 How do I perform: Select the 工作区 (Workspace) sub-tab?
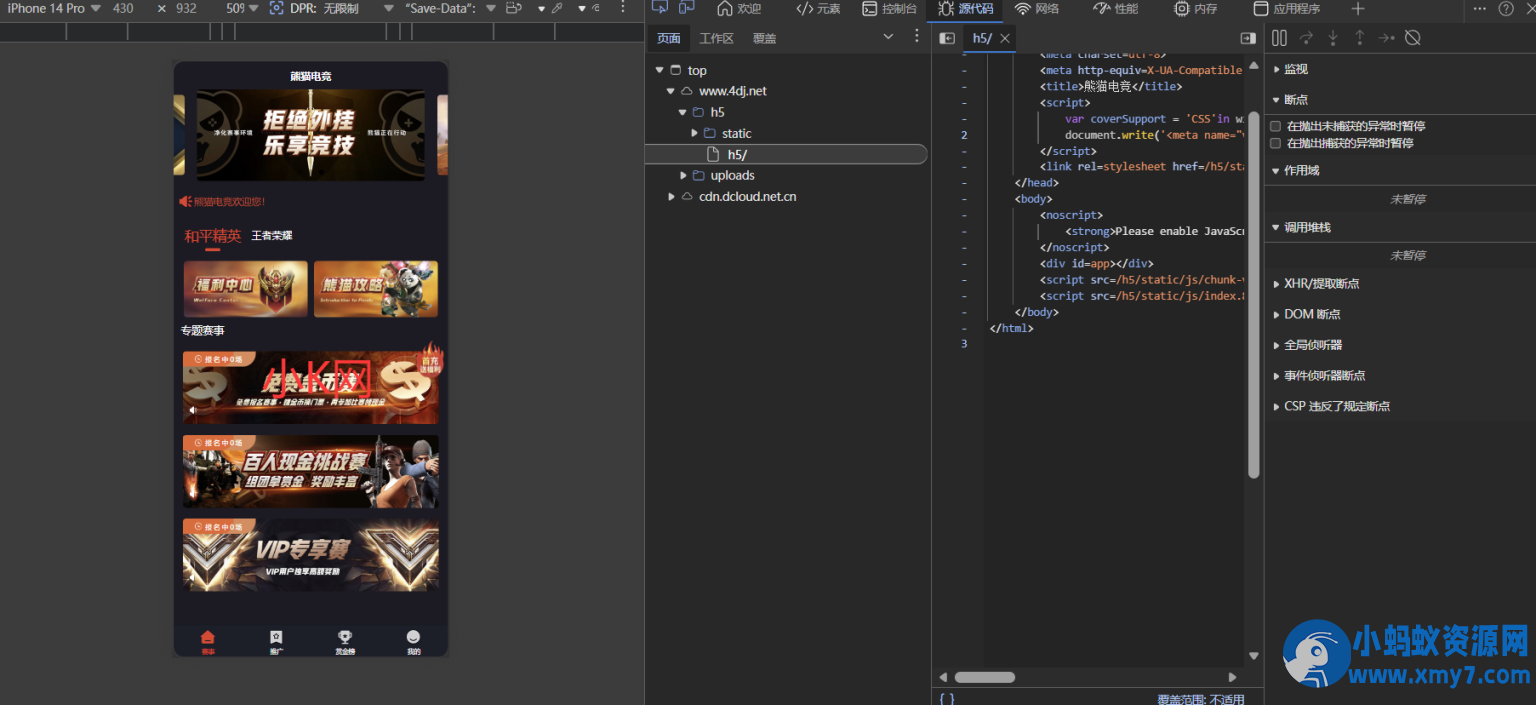[x=716, y=38]
